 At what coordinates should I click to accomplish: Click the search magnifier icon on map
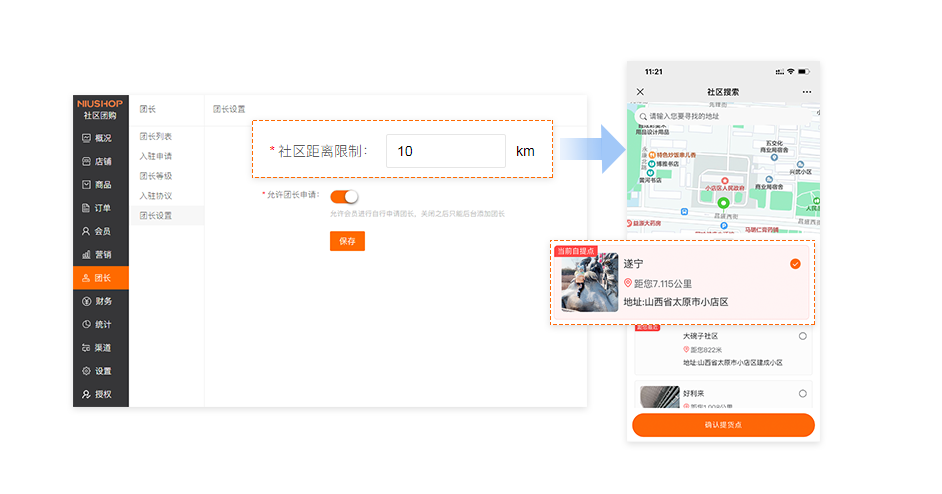(x=643, y=117)
